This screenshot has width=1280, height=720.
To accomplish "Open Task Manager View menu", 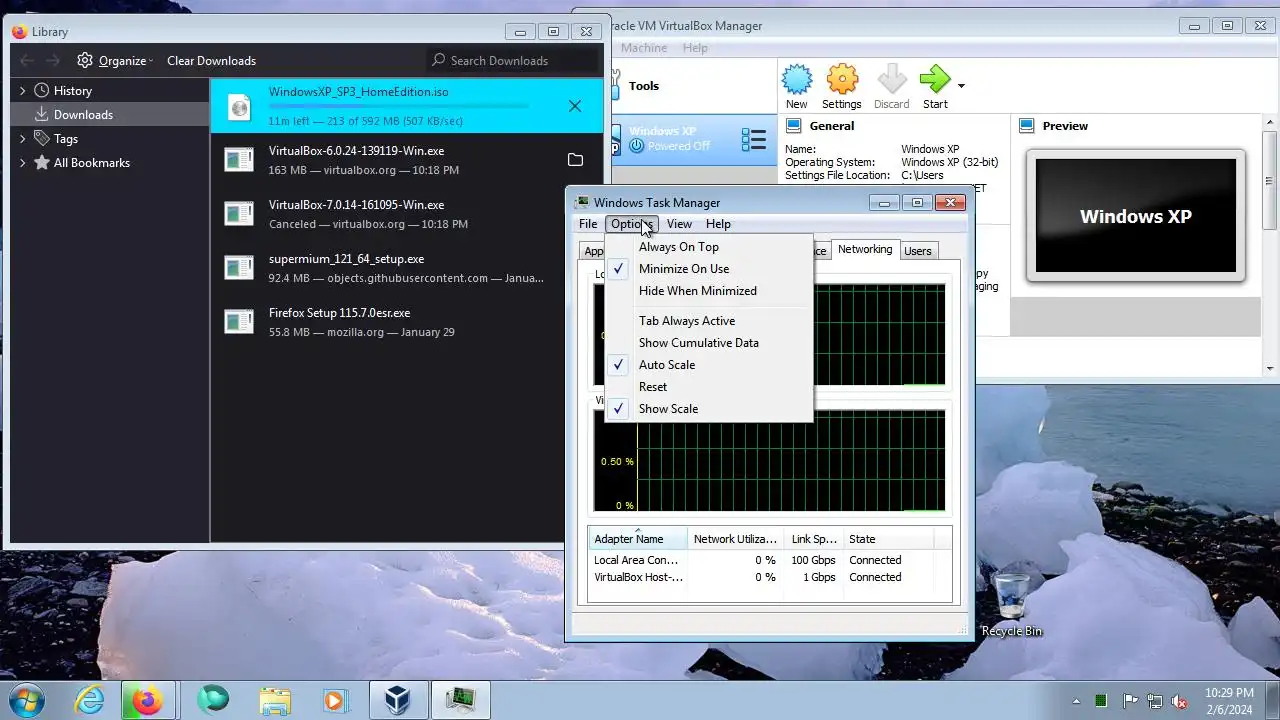I will 679,224.
